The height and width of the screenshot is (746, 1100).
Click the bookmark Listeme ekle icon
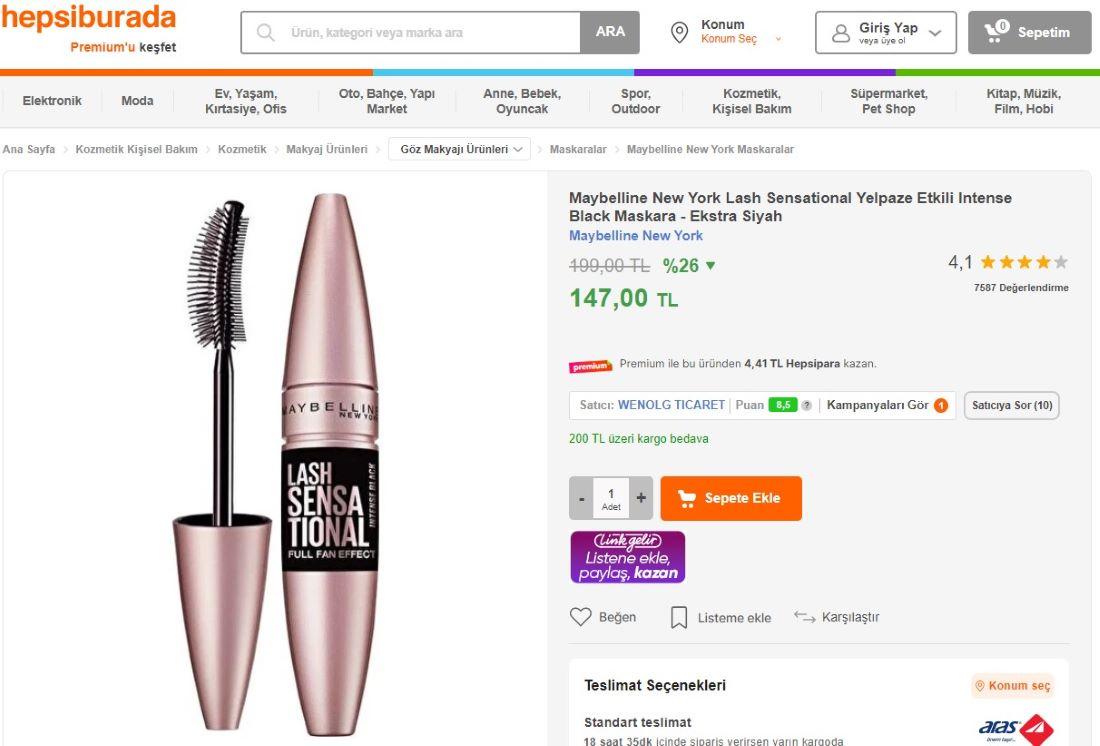(x=679, y=618)
